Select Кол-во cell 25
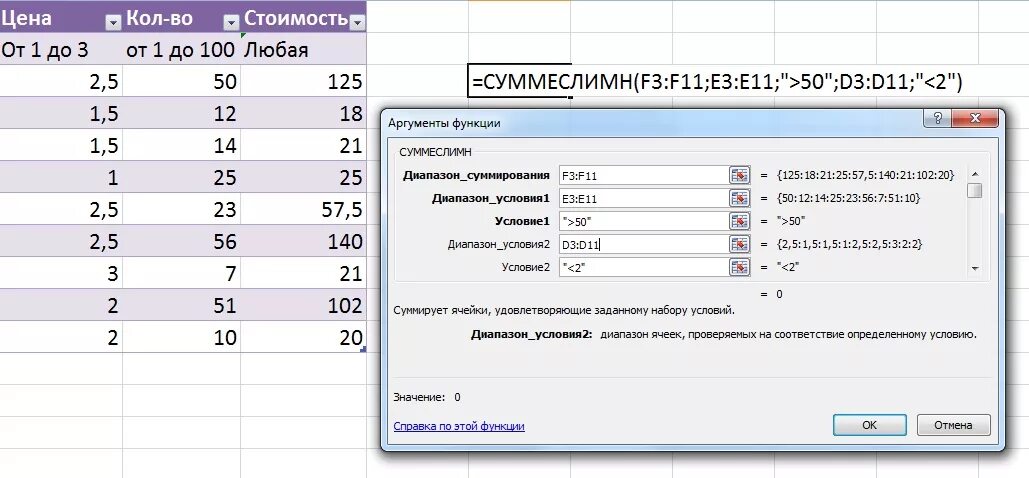Image resolution: width=1029 pixels, height=478 pixels. coord(181,177)
